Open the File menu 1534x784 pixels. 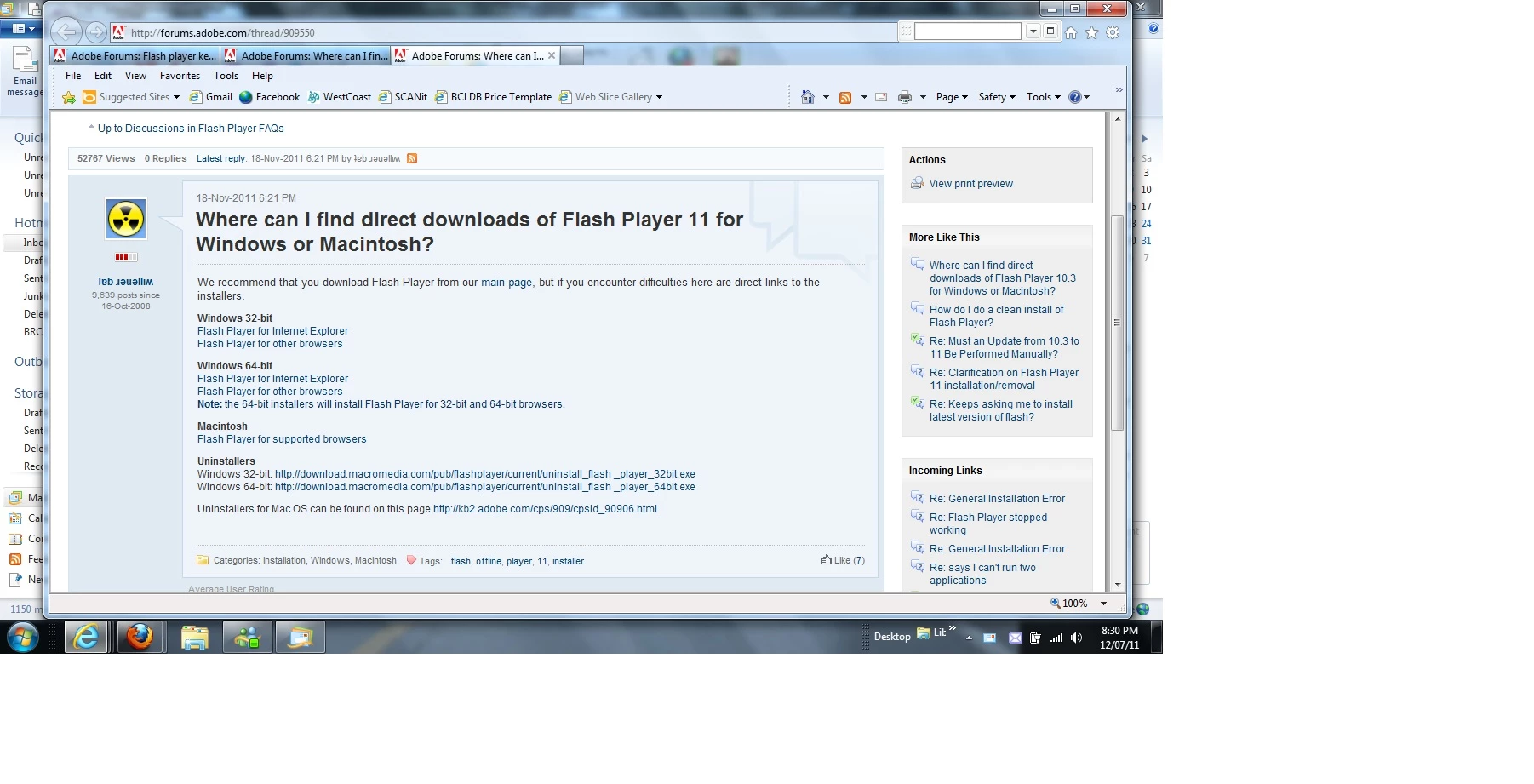pyautogui.click(x=73, y=76)
